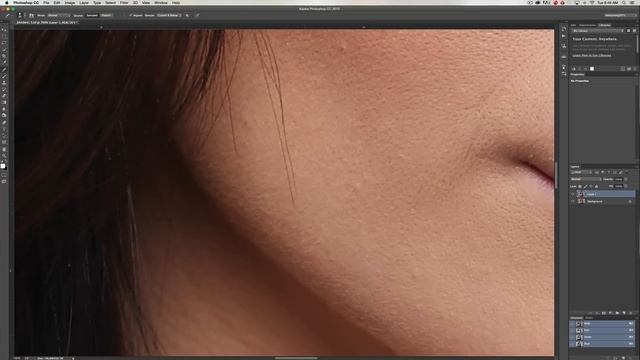Select the Rectangular Marquee tool

pos(4,36)
